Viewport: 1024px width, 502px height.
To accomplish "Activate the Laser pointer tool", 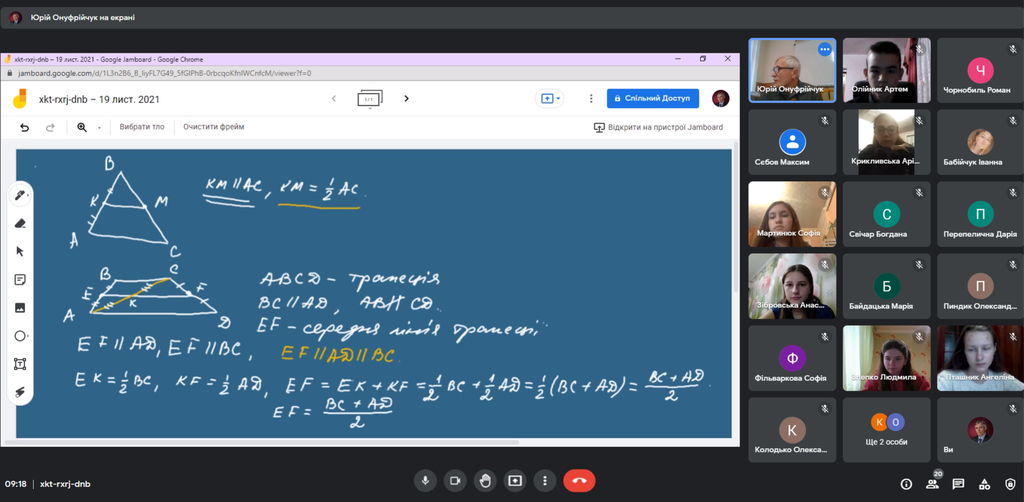I will click(20, 392).
